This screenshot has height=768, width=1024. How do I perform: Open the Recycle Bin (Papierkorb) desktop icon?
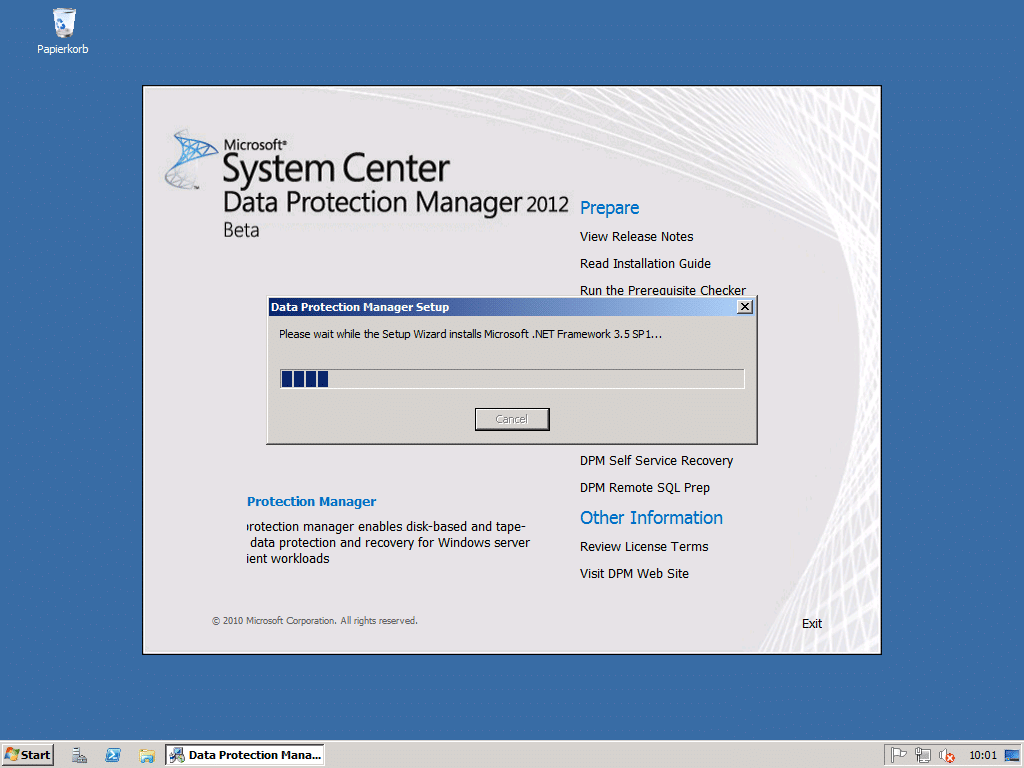pos(63,31)
